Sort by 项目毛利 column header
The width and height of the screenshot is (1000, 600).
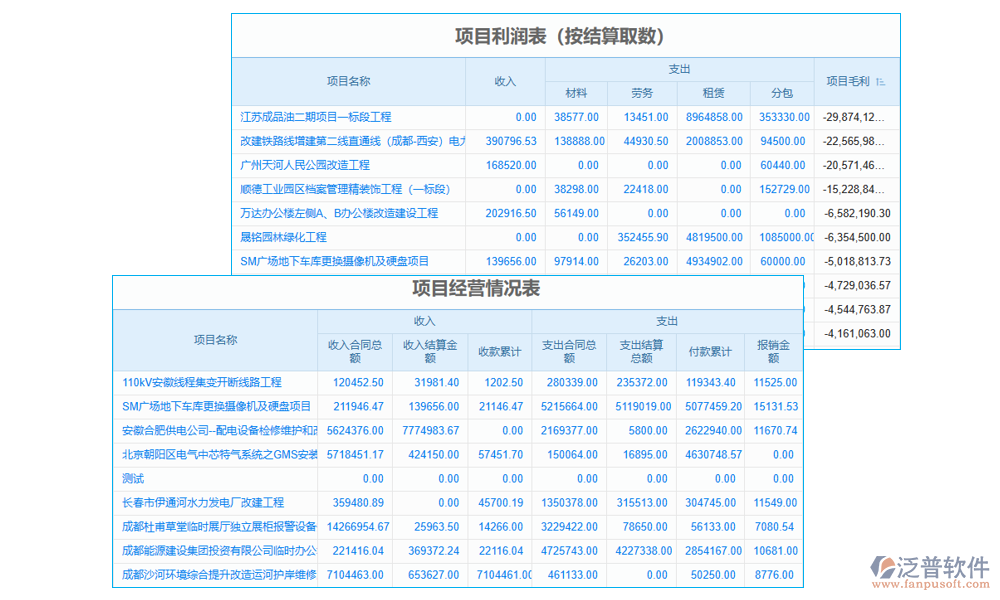pyautogui.click(x=846, y=80)
